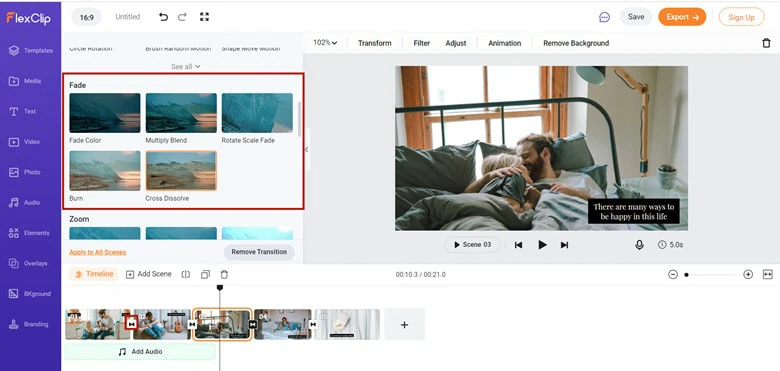This screenshot has height=371, width=780.
Task: Open the Audio sidebar section
Action: point(24,202)
